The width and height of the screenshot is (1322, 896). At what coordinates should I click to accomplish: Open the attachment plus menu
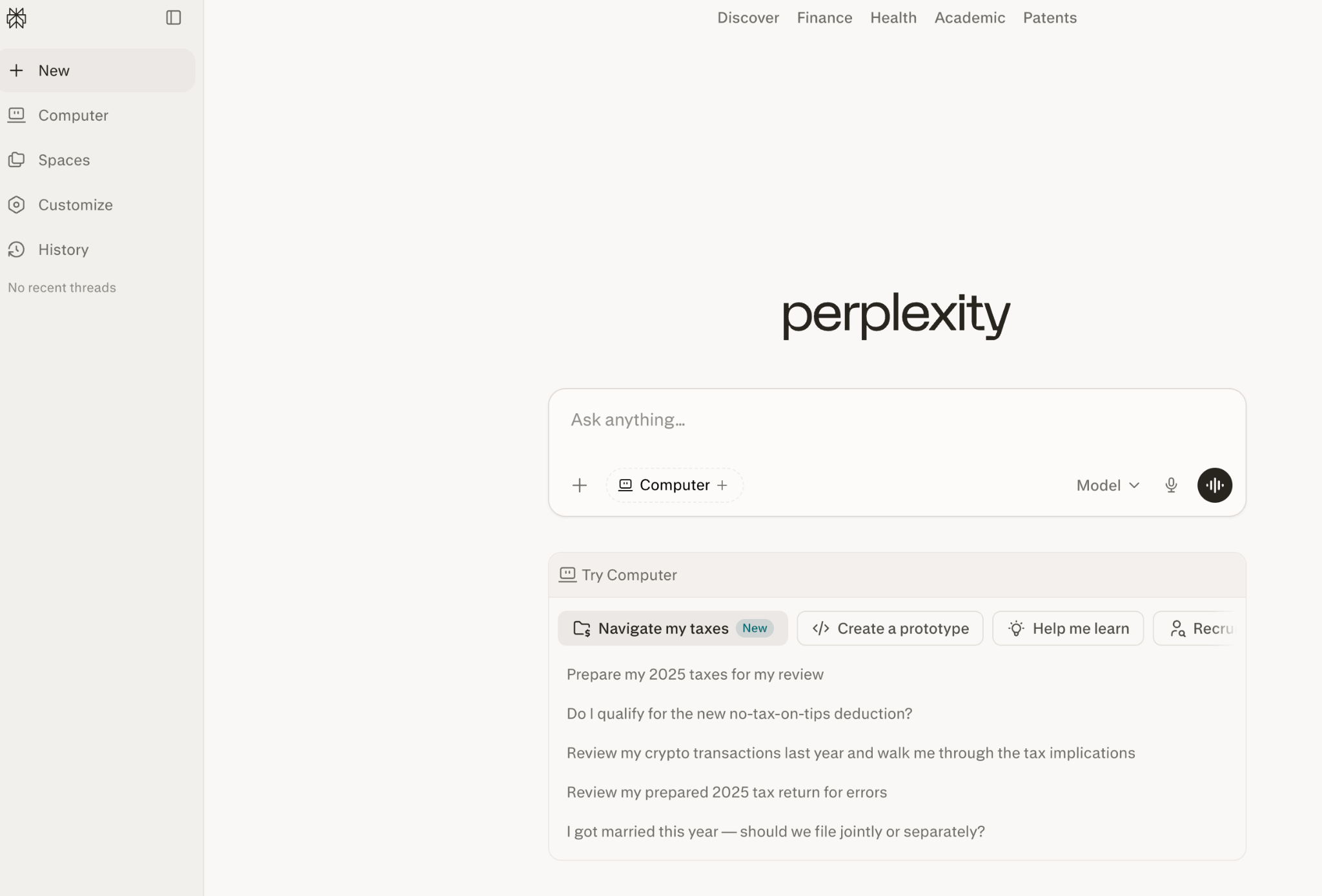(579, 485)
